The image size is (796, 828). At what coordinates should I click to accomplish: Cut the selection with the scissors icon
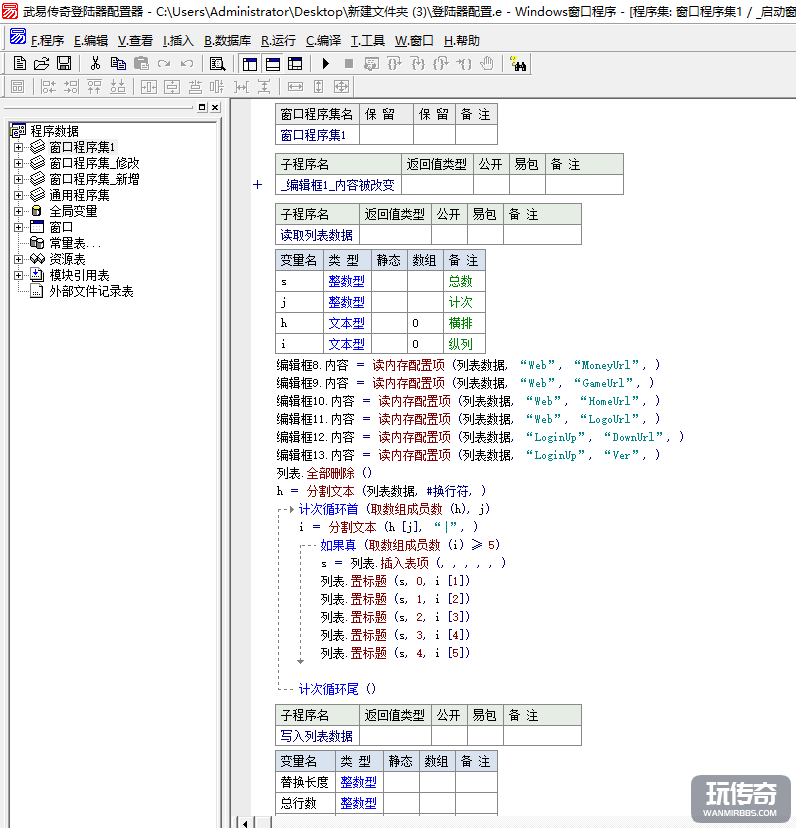click(95, 64)
